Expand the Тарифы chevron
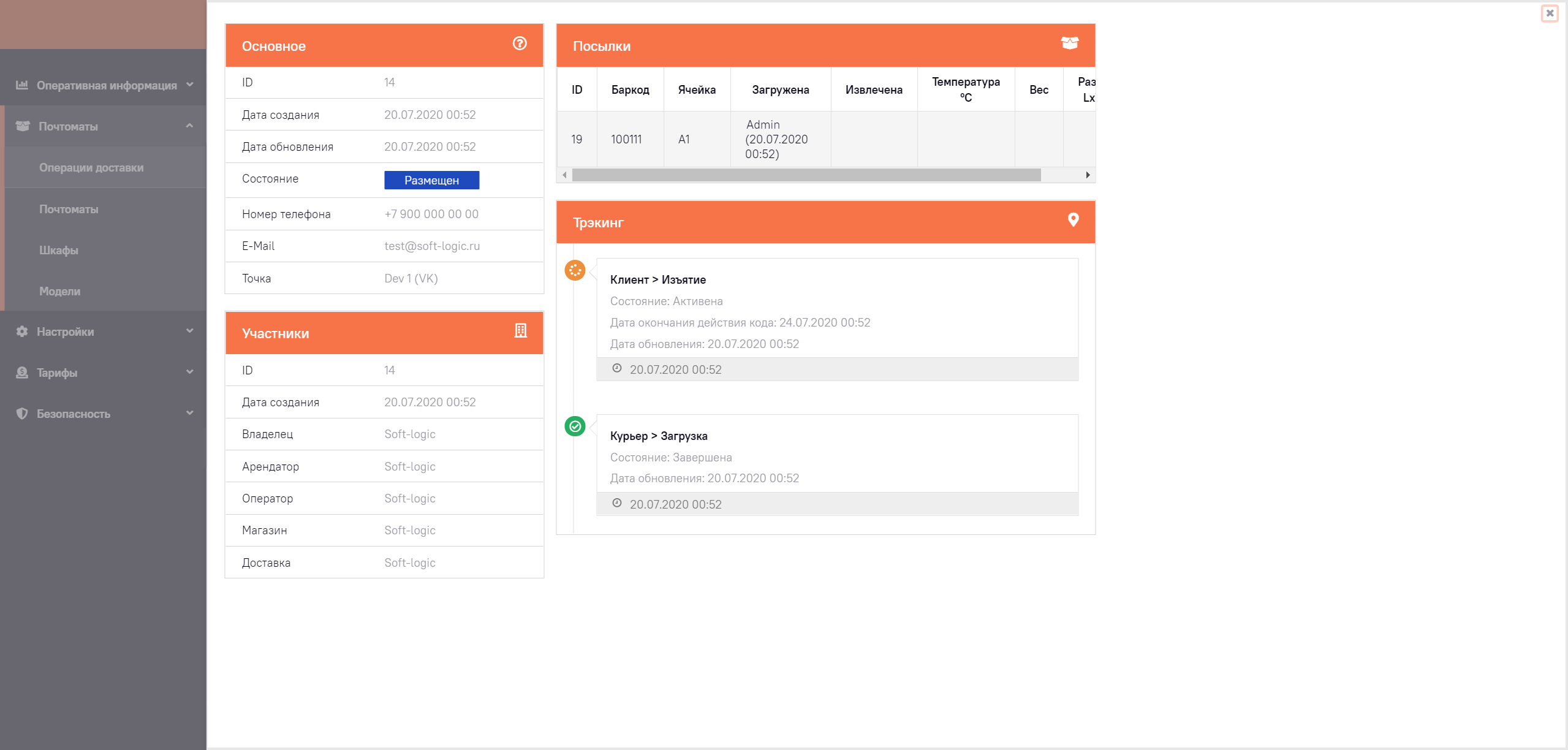Image resolution: width=1568 pixels, height=750 pixels. click(x=190, y=372)
